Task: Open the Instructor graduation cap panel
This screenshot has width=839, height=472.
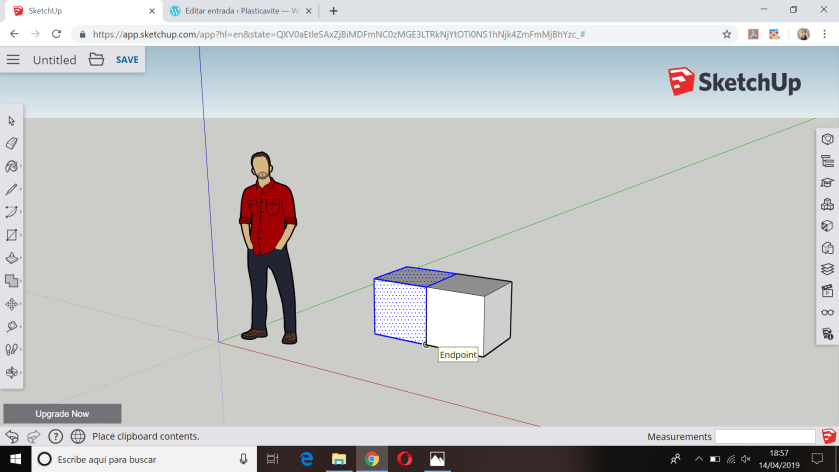Action: (827, 183)
